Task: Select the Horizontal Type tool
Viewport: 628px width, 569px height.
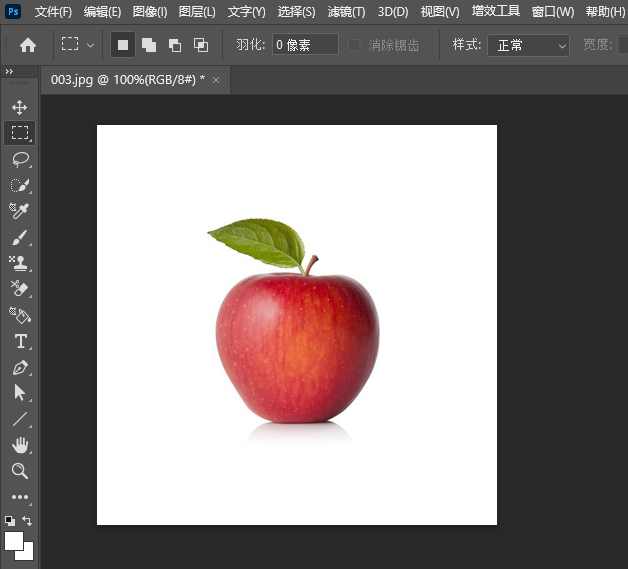Action: [20, 342]
